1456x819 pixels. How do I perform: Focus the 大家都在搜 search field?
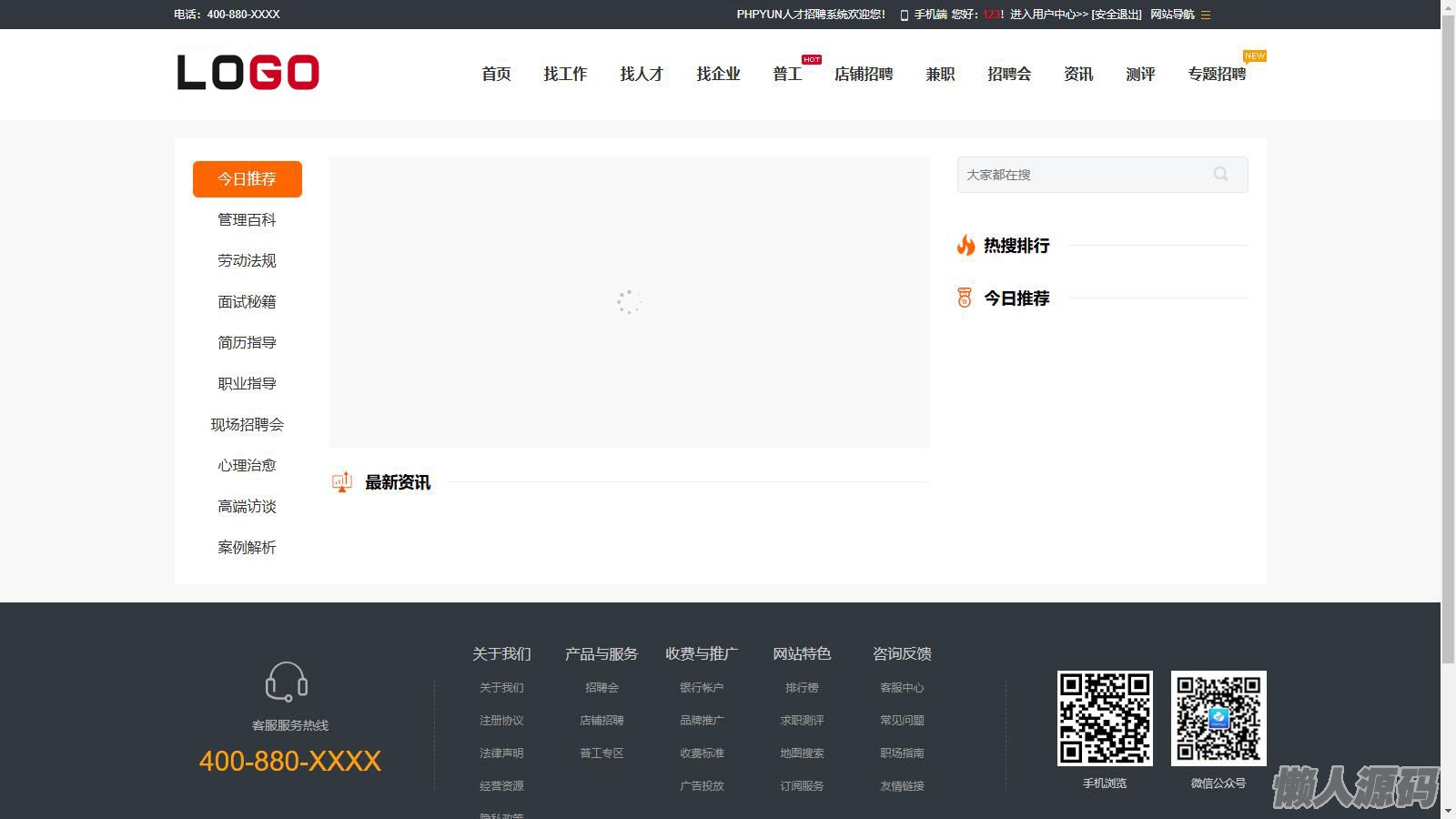point(1083,175)
